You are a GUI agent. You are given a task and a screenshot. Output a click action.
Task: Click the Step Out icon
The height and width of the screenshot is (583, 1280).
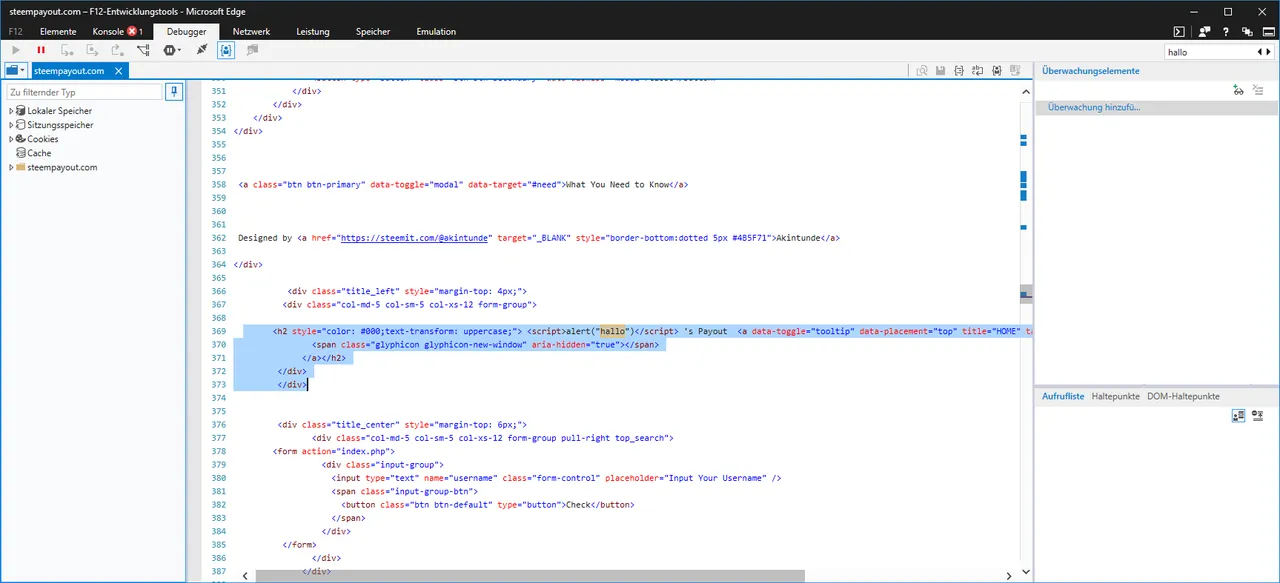pos(118,50)
